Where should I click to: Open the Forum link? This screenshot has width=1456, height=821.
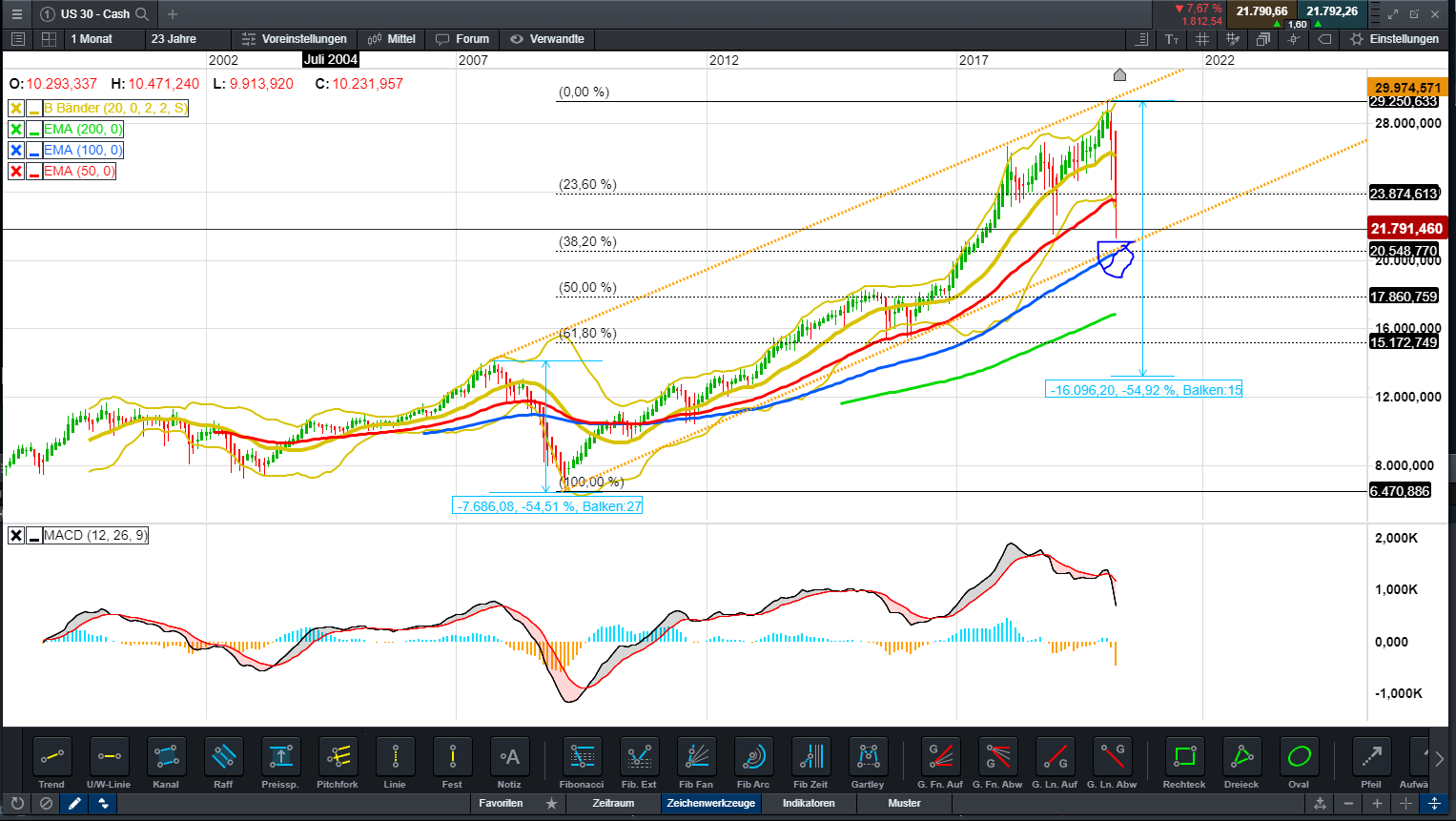[463, 39]
